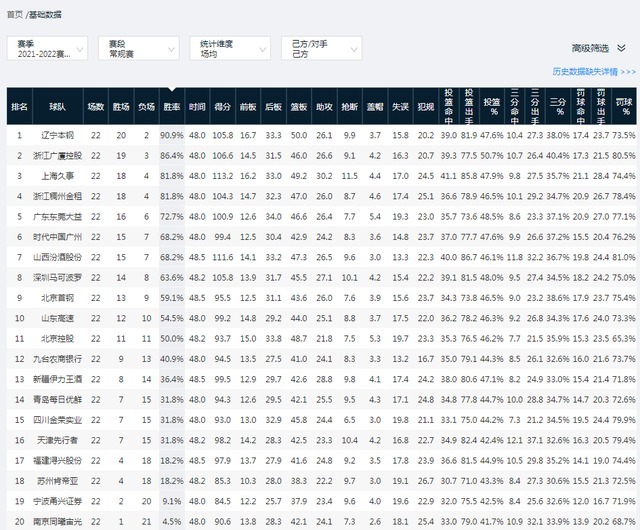Select team 山东高速
640x530 pixels.
(x=58, y=318)
